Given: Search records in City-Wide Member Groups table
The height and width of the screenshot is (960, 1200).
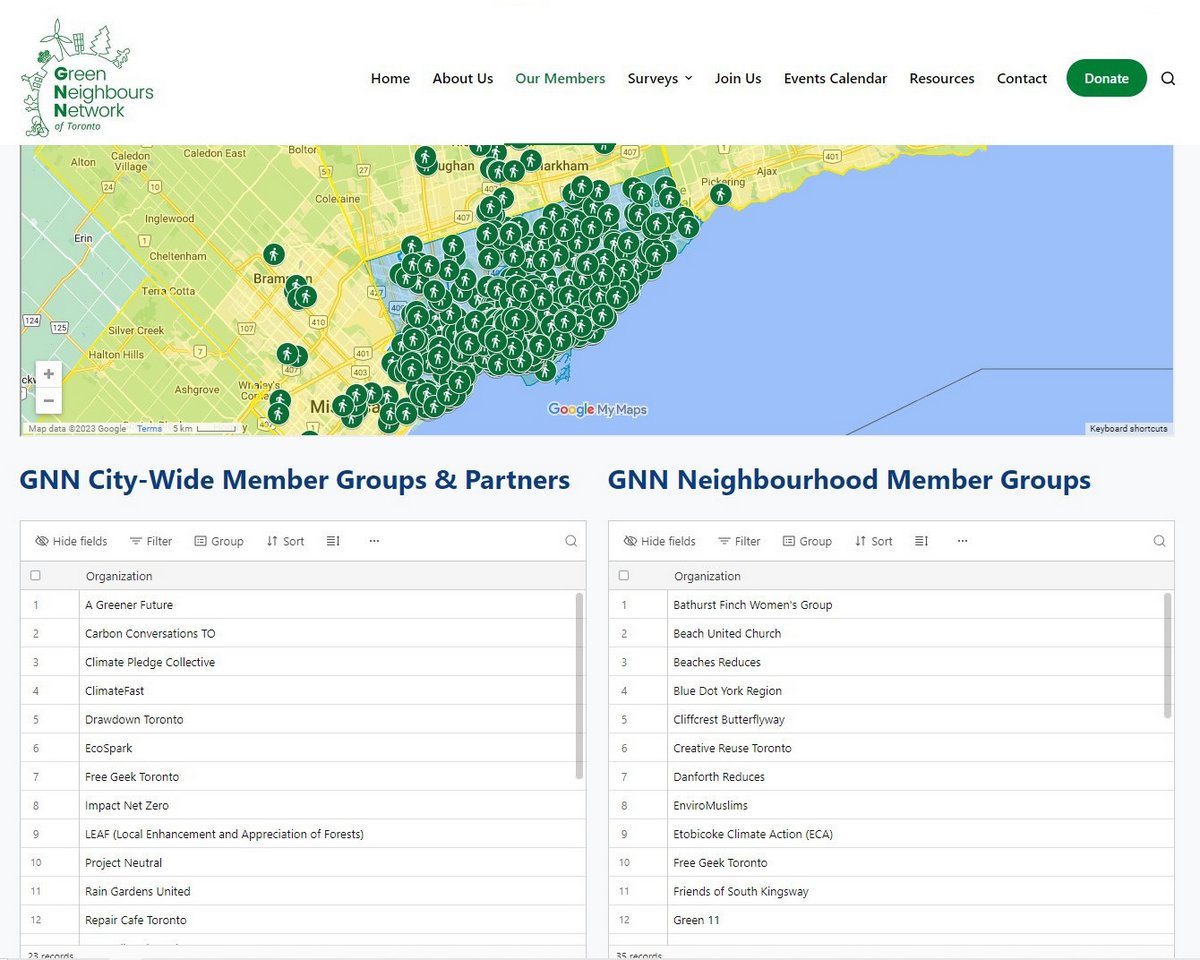Looking at the screenshot, I should pos(571,541).
